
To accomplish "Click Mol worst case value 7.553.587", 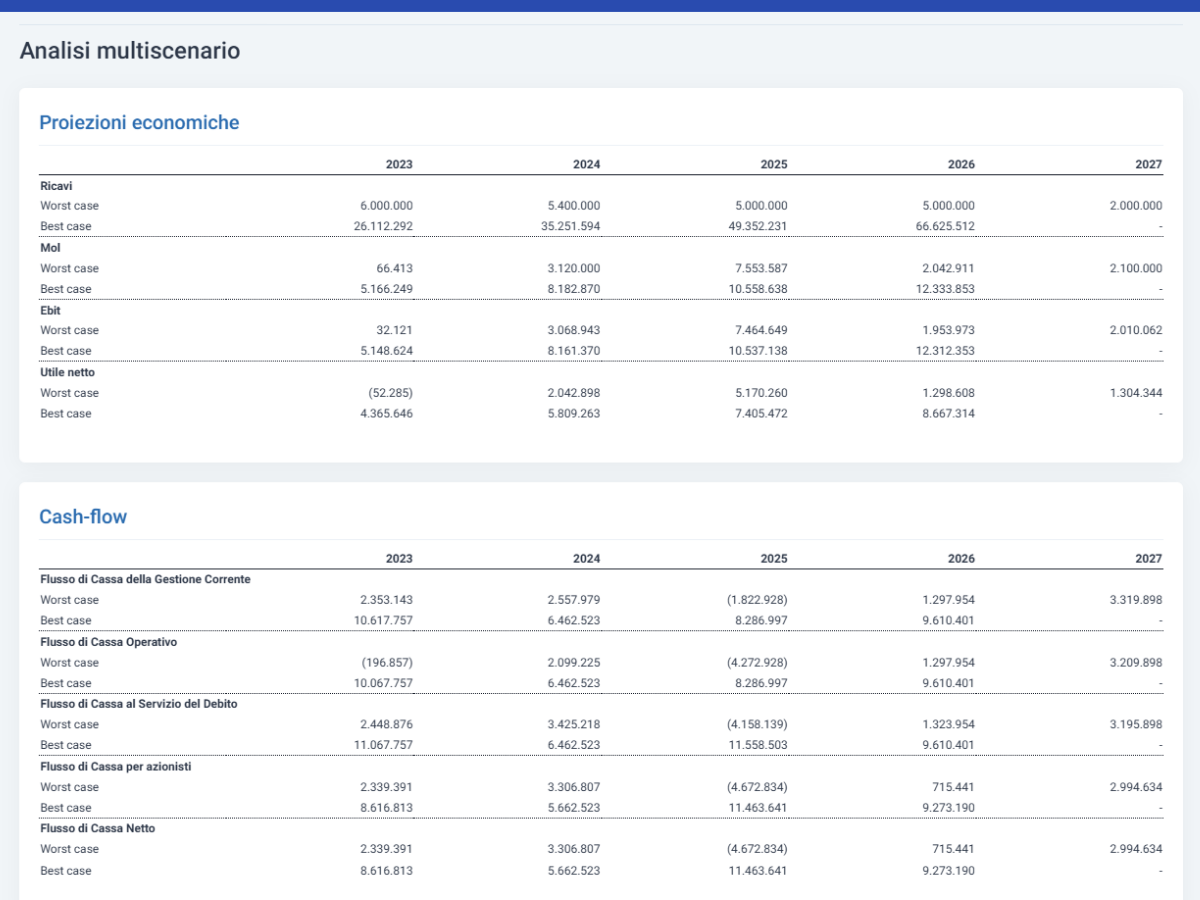I will 761,268.
